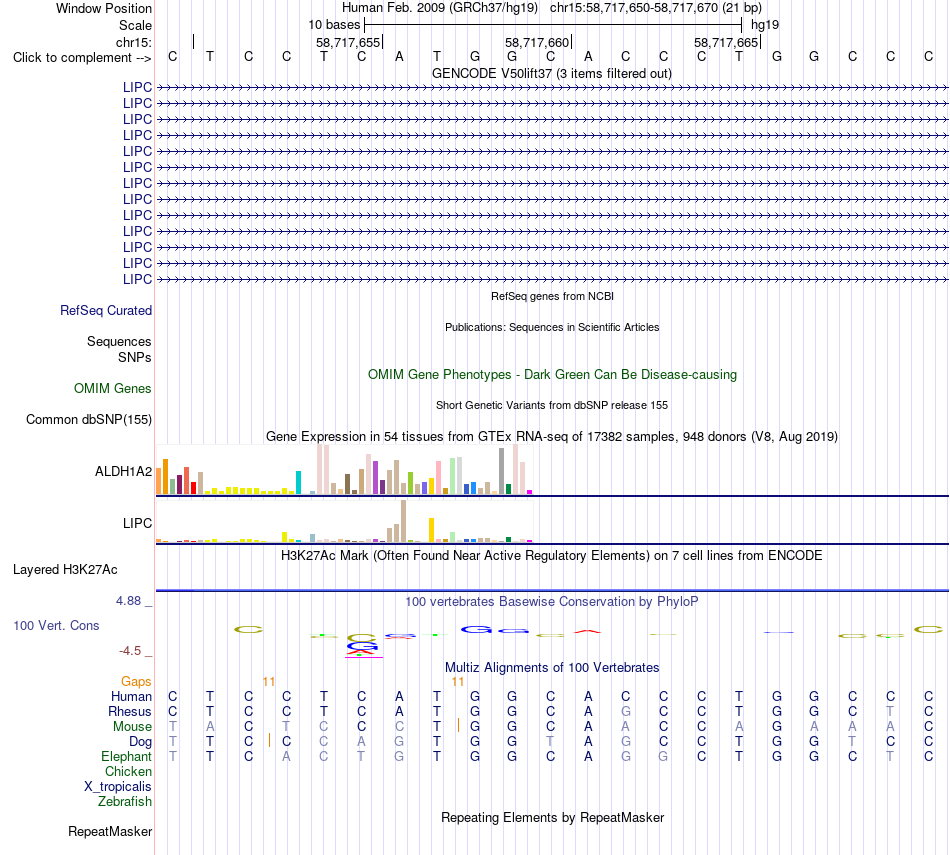Open the RepeatMasker track label
This screenshot has height=855, width=950.
point(110,831)
